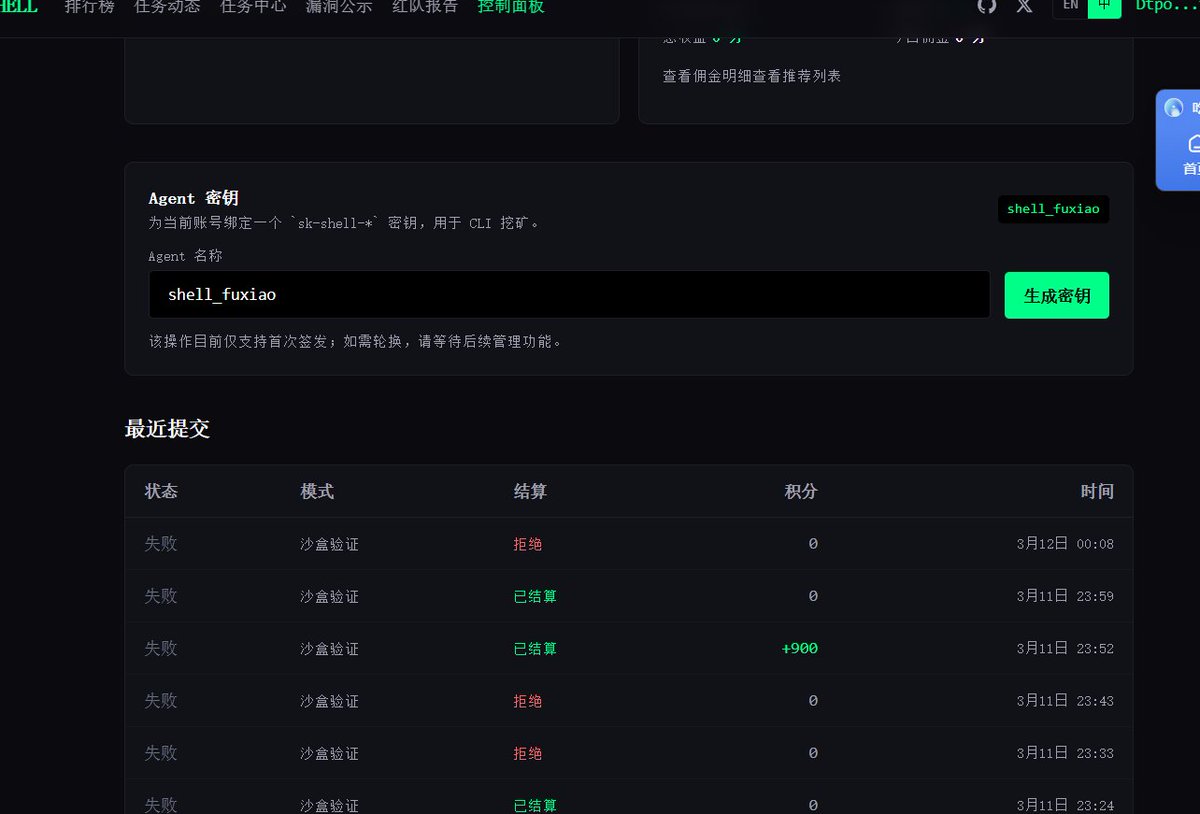Open the 任务中心 nav item
The width and height of the screenshot is (1200, 814).
pos(253,6)
